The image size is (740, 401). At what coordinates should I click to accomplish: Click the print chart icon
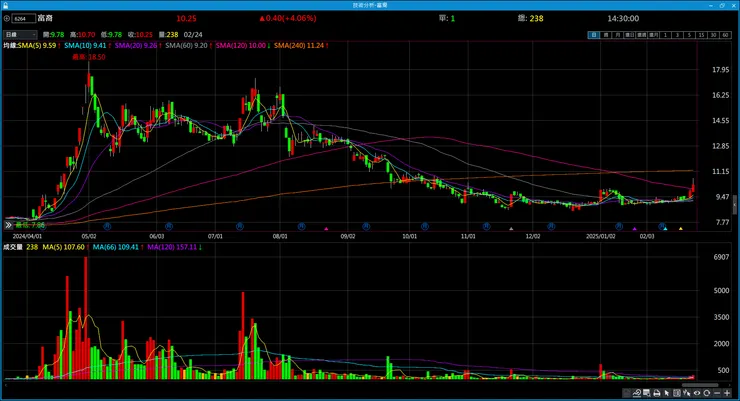coord(657,393)
